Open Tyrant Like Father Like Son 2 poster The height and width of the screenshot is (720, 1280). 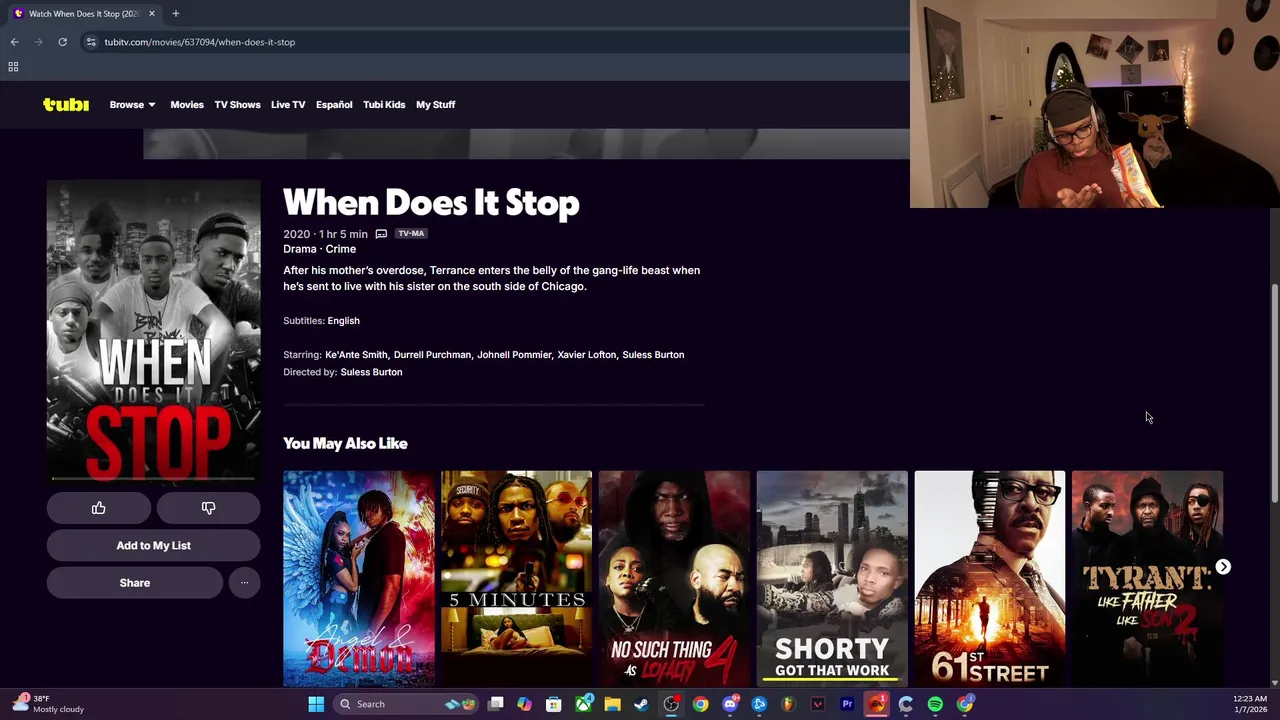tap(1147, 578)
